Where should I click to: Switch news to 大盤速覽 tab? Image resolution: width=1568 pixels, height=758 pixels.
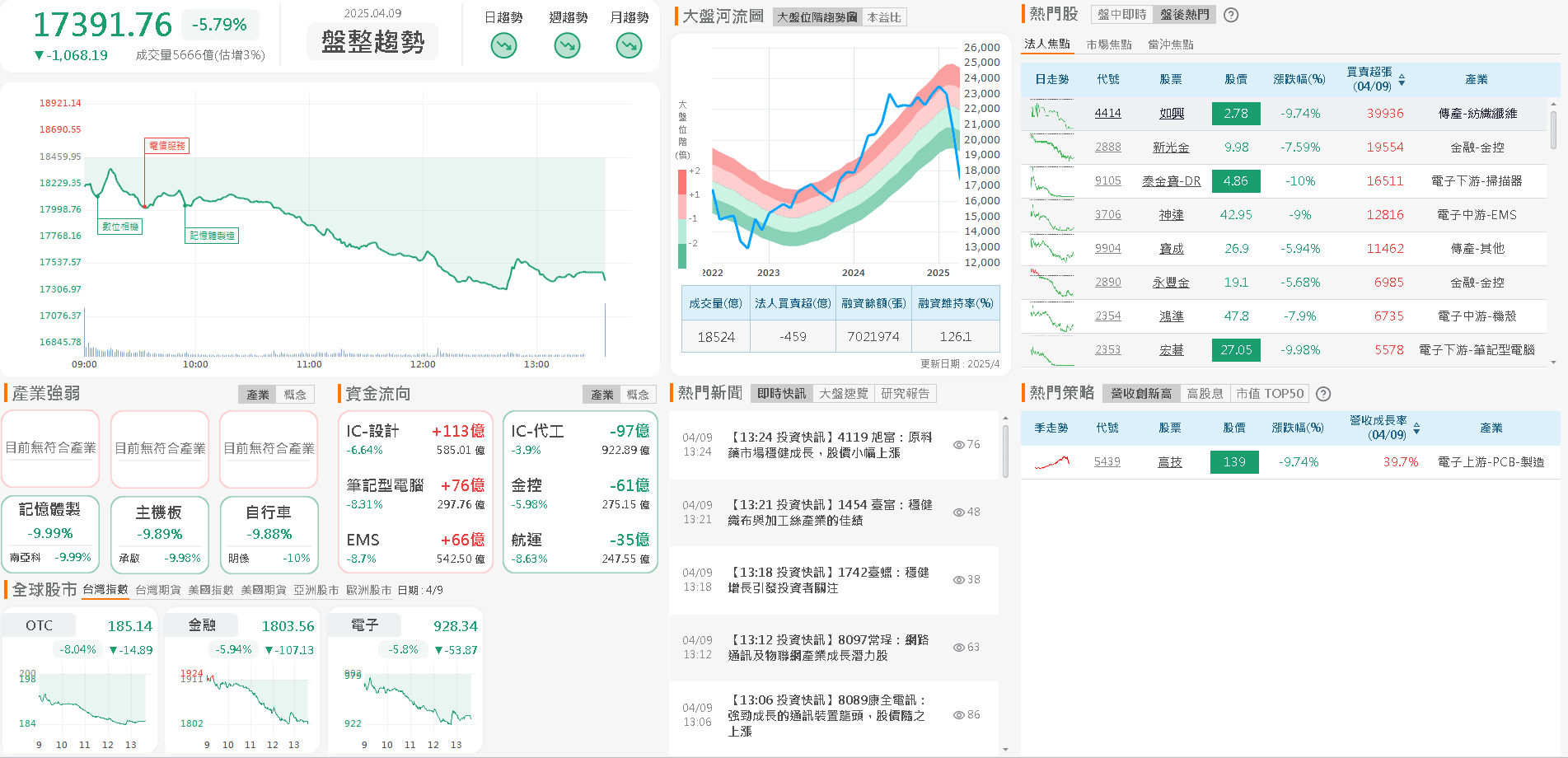click(x=844, y=394)
